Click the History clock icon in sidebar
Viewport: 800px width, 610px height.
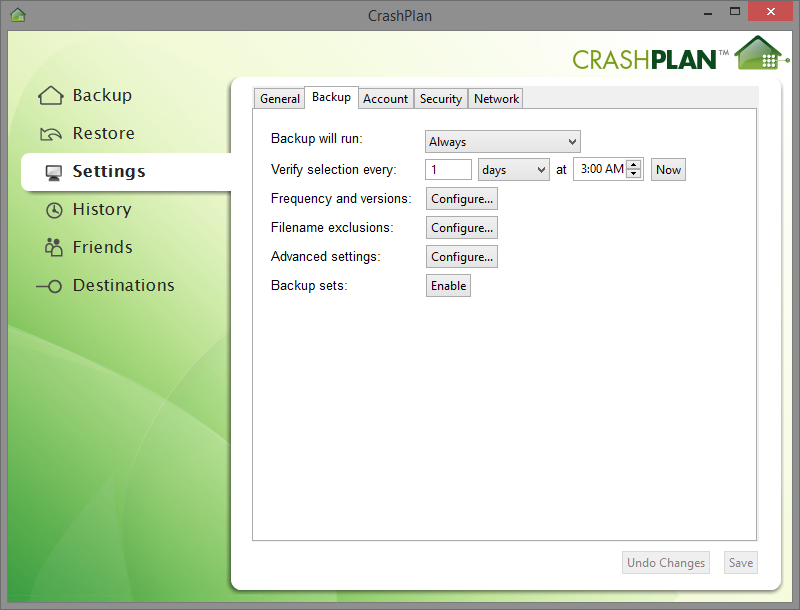point(54,210)
